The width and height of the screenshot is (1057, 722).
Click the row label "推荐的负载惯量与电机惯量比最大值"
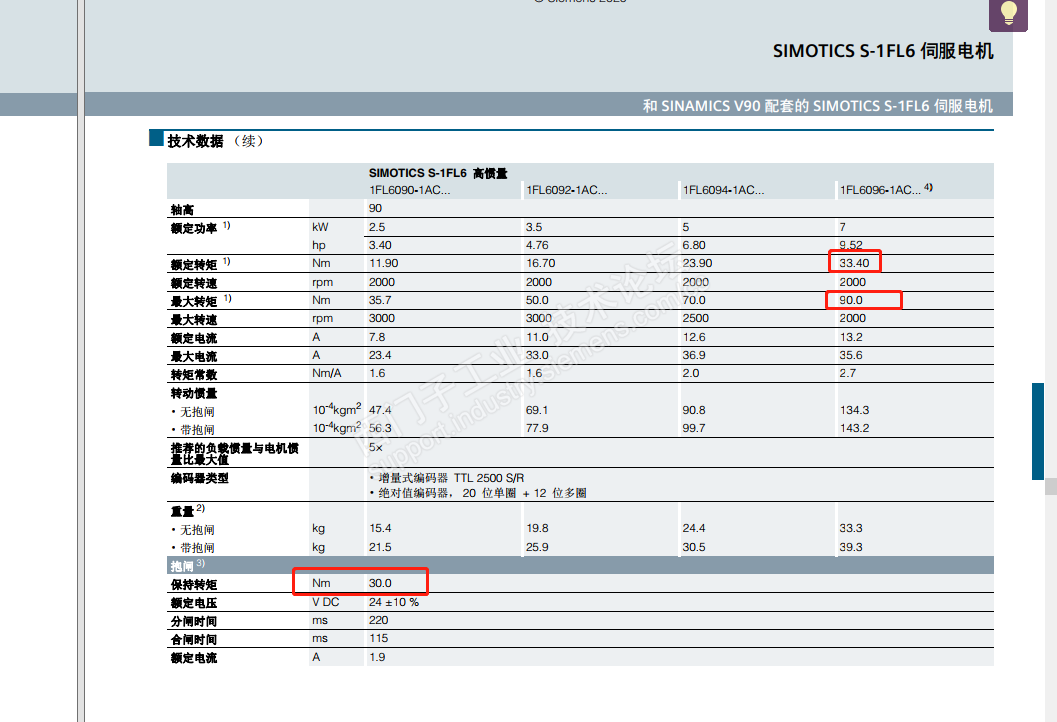coord(235,454)
